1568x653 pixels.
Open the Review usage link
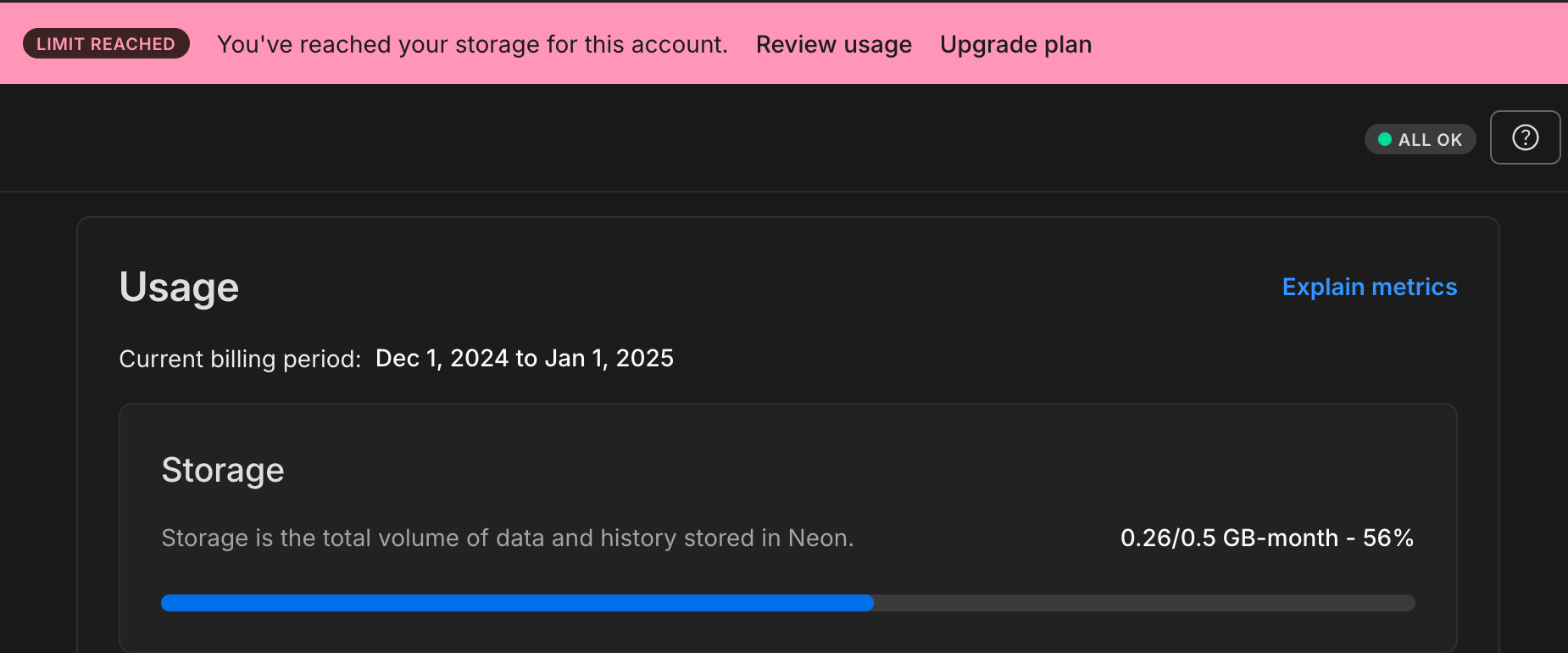(x=833, y=44)
